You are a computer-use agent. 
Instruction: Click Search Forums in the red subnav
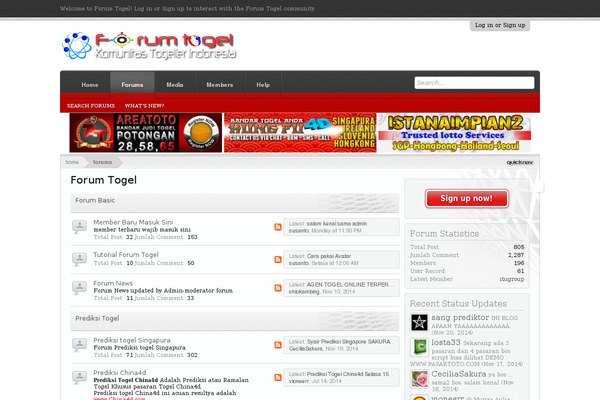[x=91, y=106]
